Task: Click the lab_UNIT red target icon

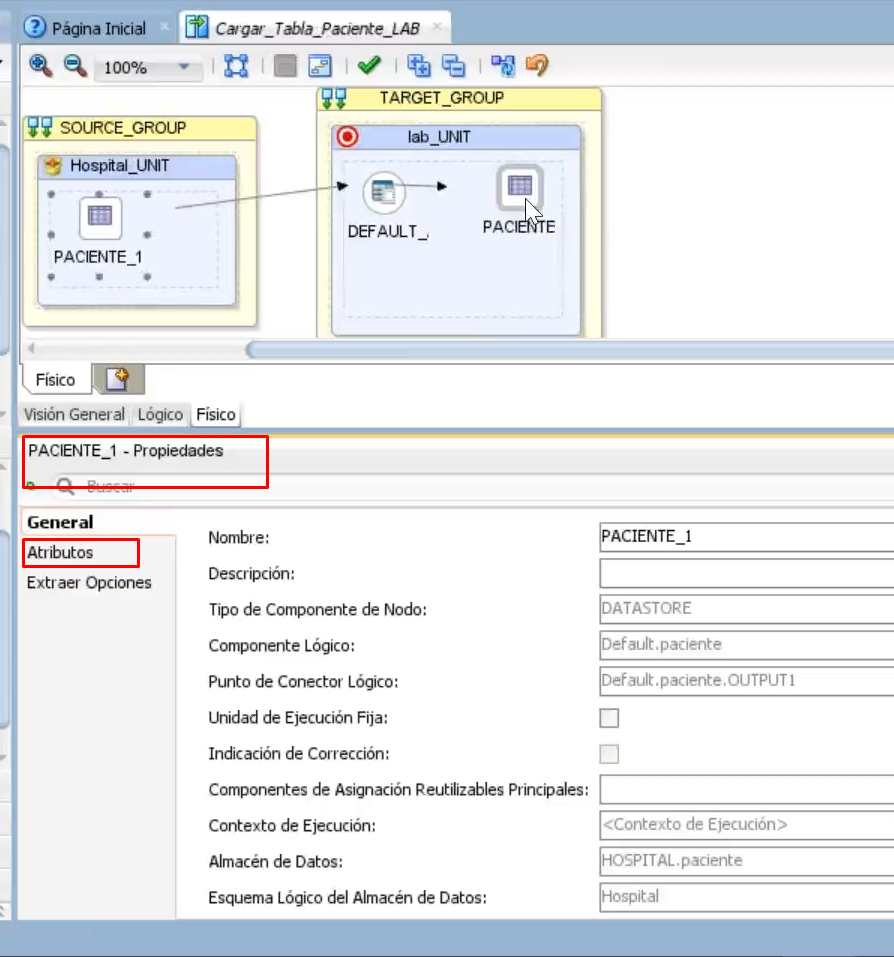Action: [x=348, y=137]
